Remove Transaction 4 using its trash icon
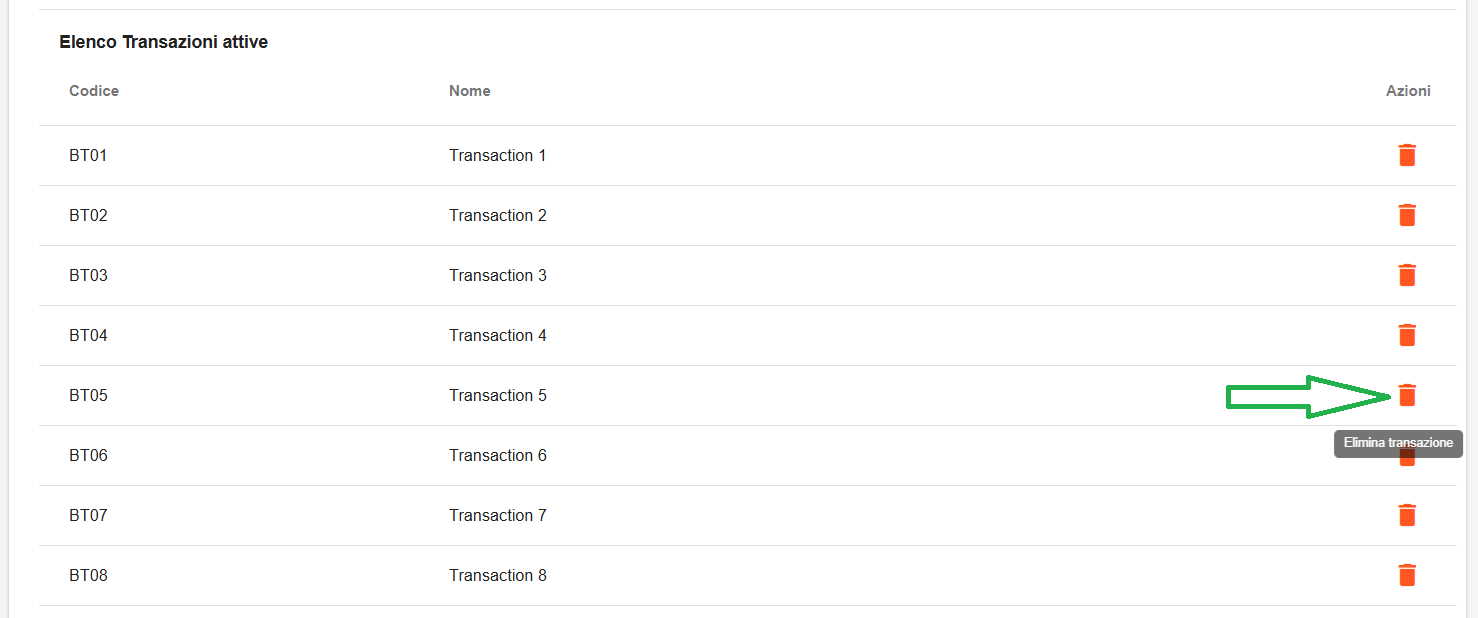This screenshot has height=618, width=1478. coord(1407,335)
